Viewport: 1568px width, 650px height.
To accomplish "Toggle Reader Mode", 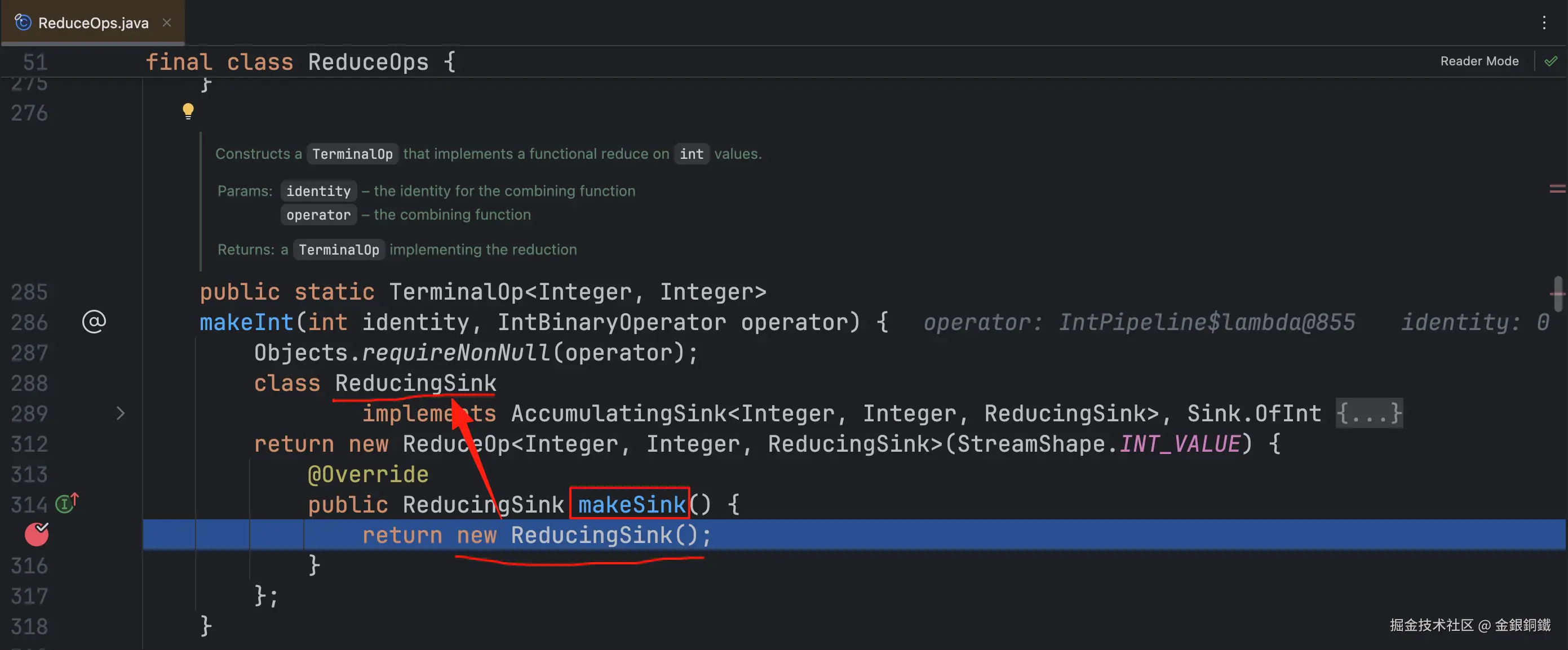I will point(1478,61).
